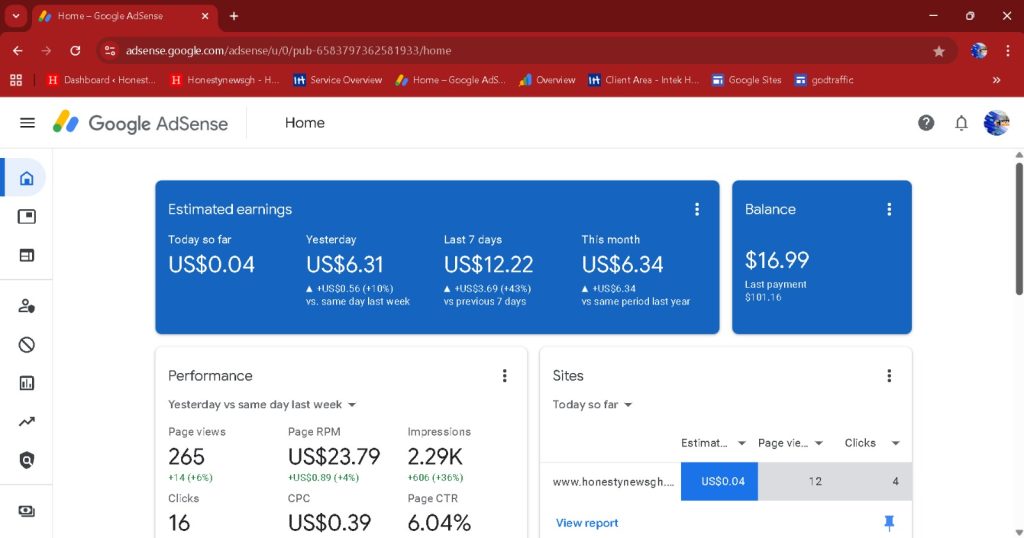Click the www.honestynewsgh site row

613,481
